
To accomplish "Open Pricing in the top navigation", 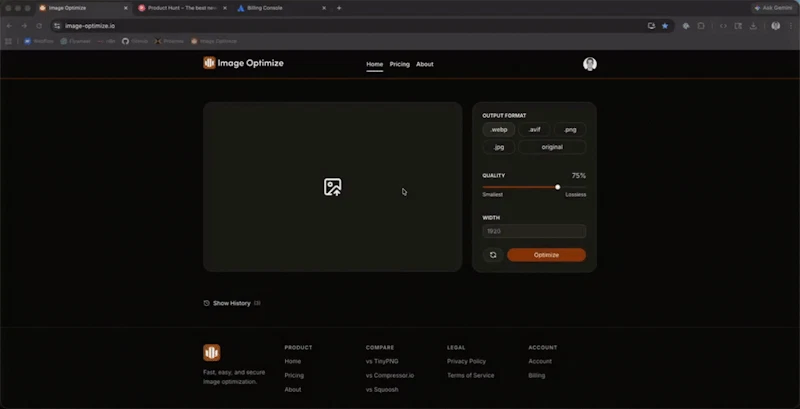I will (x=399, y=64).
